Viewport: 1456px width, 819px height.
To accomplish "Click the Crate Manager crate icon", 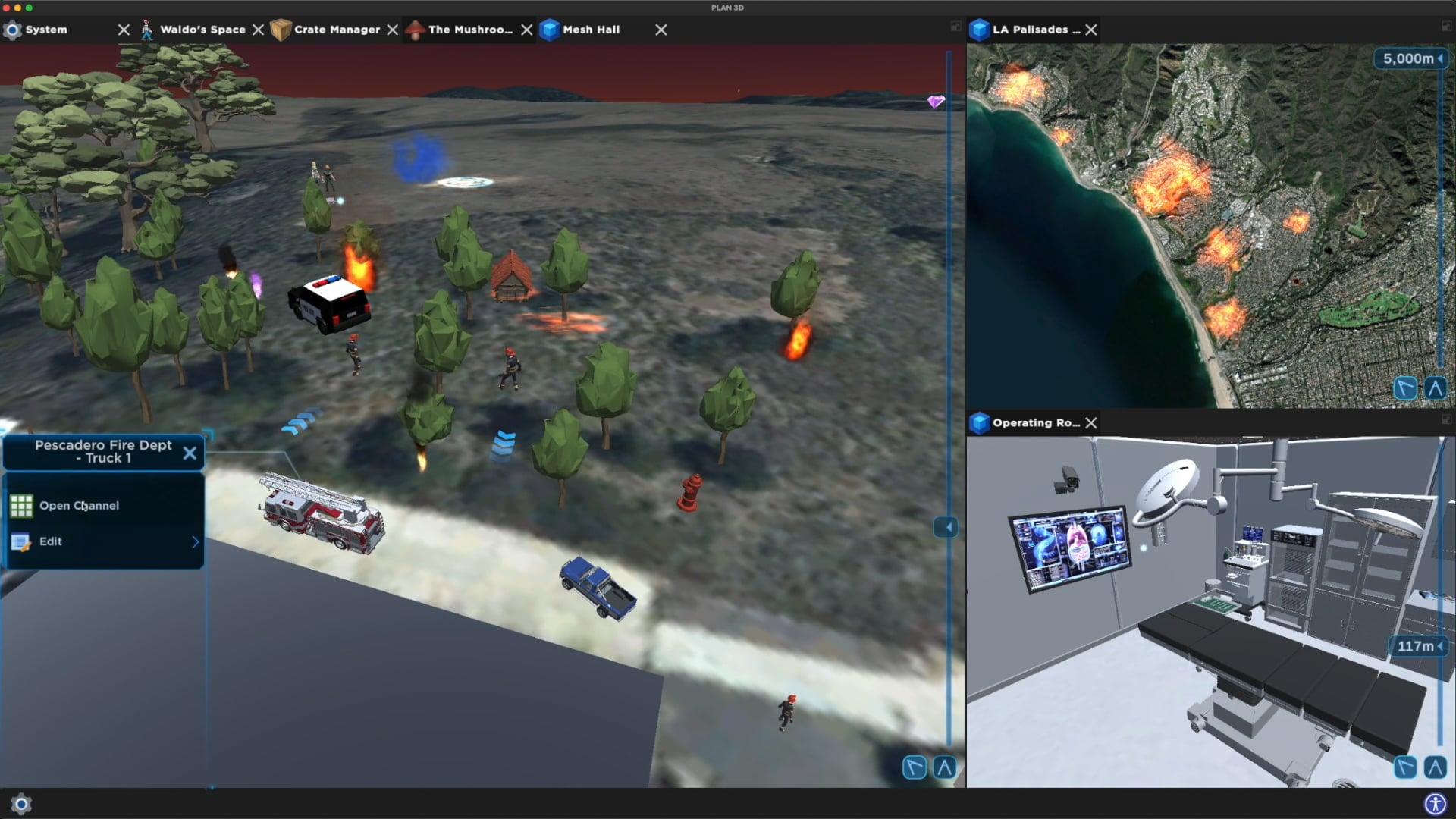I will coord(280,30).
